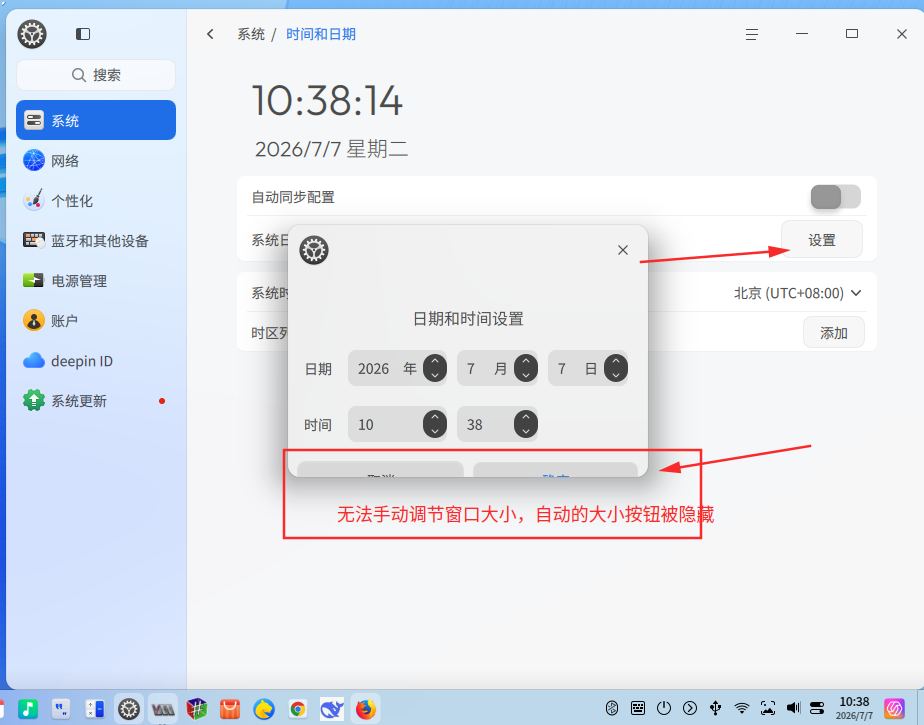Viewport: 924px width, 725px height.
Task: Toggle 自动同步配置 switch
Action: 836,197
